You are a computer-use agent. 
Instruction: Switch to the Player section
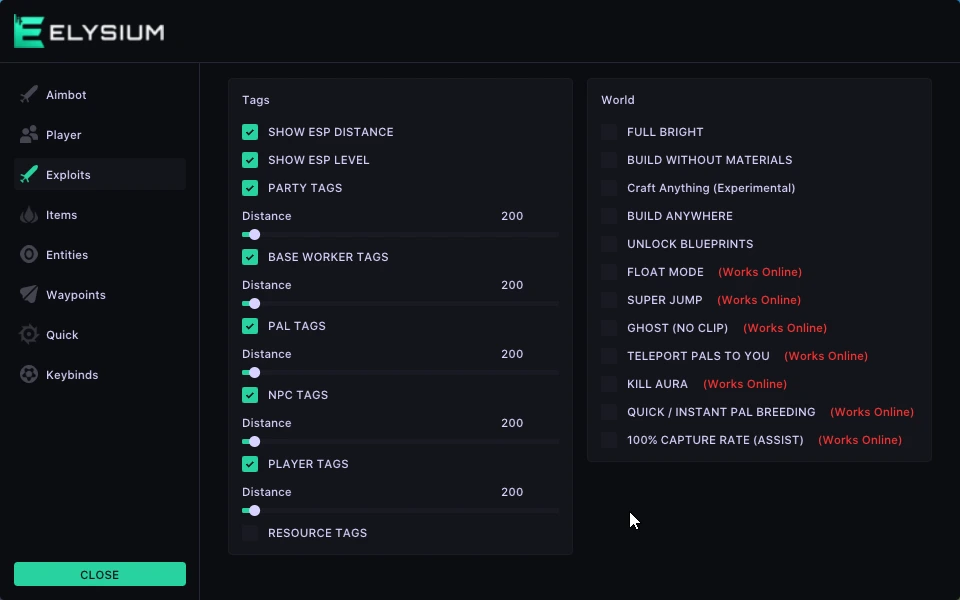click(64, 135)
